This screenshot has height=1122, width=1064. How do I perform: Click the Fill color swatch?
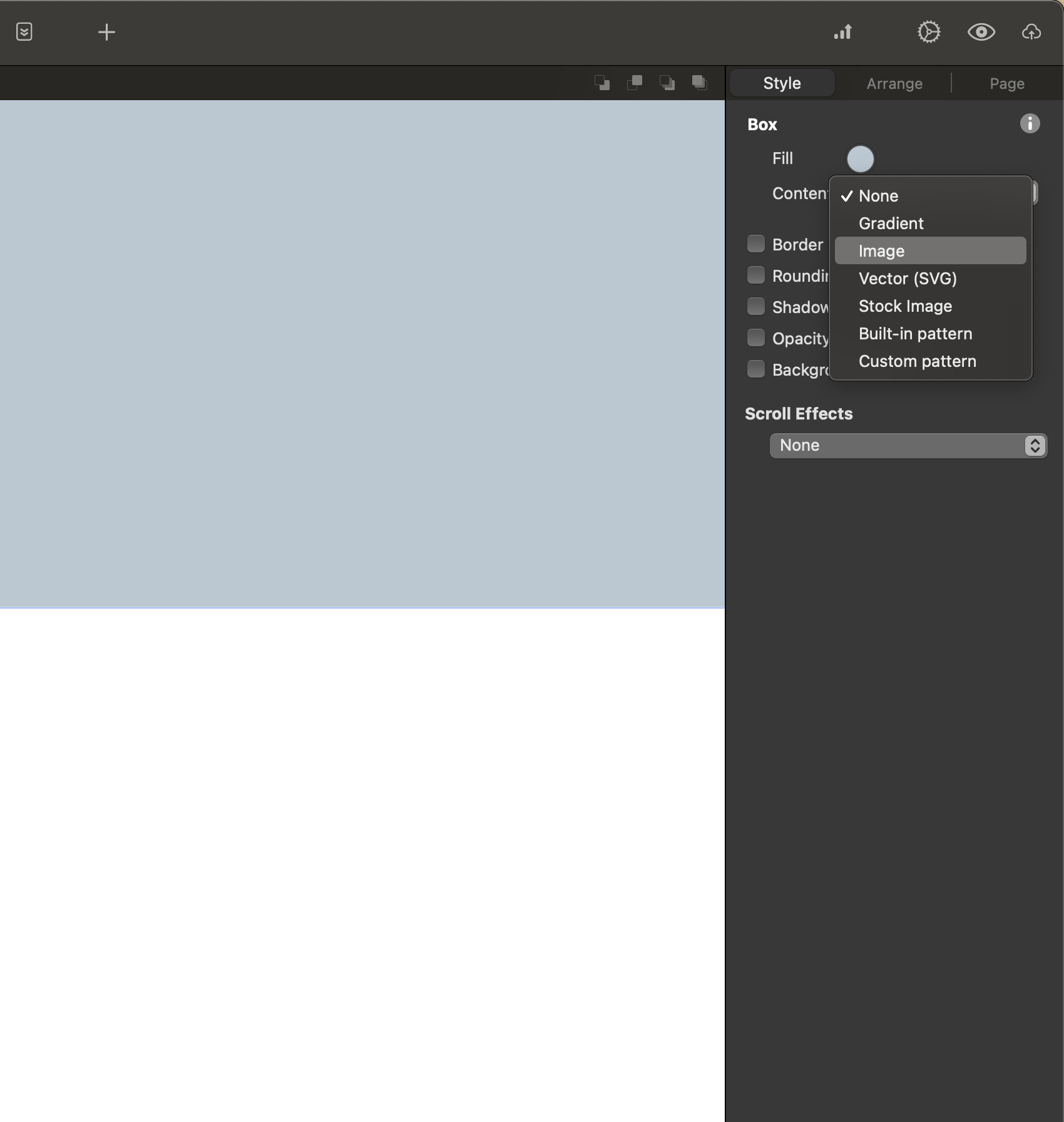point(860,159)
